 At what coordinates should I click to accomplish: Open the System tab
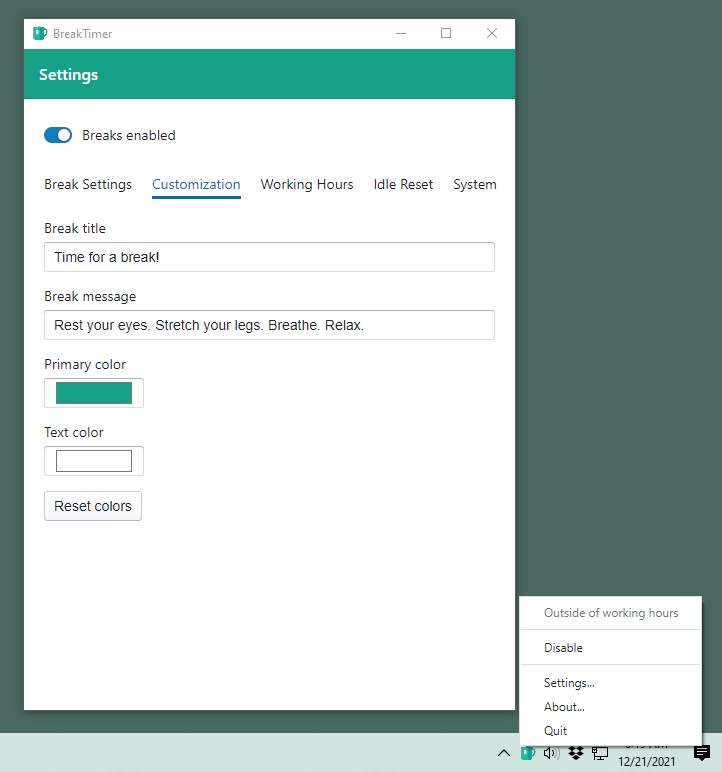(474, 185)
